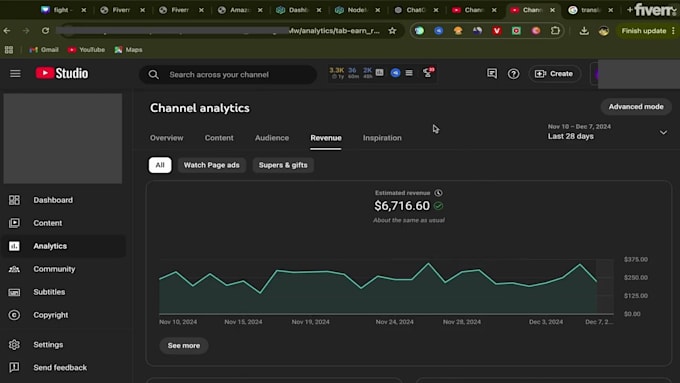The width and height of the screenshot is (680, 383).
Task: Click the revenue chart peak near Dec 7
Action: (x=580, y=264)
